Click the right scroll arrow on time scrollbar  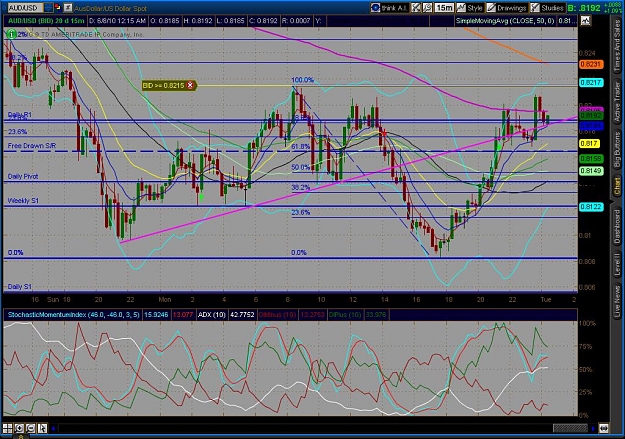point(593,429)
